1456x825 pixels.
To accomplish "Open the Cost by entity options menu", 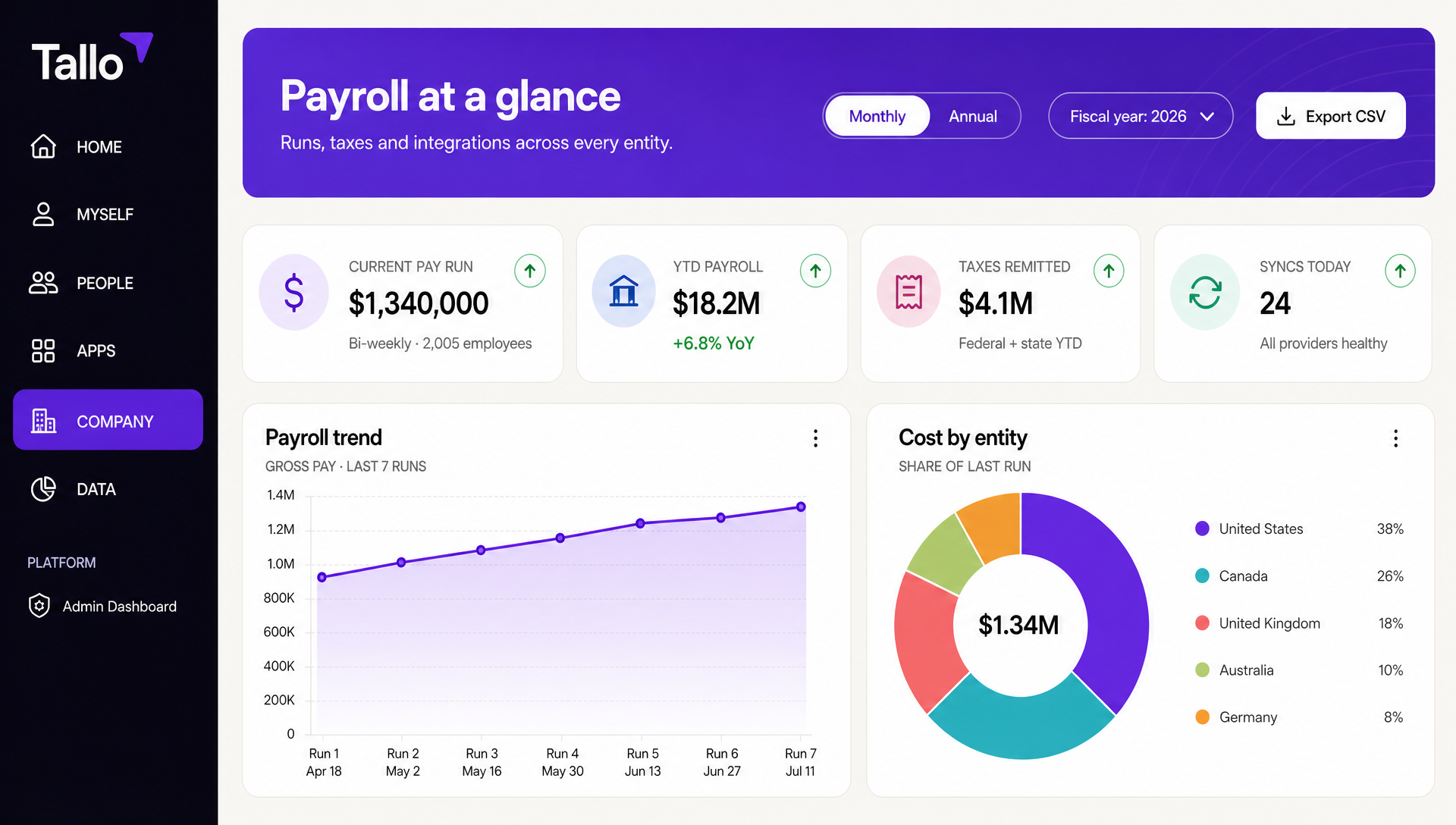I will [x=1395, y=438].
